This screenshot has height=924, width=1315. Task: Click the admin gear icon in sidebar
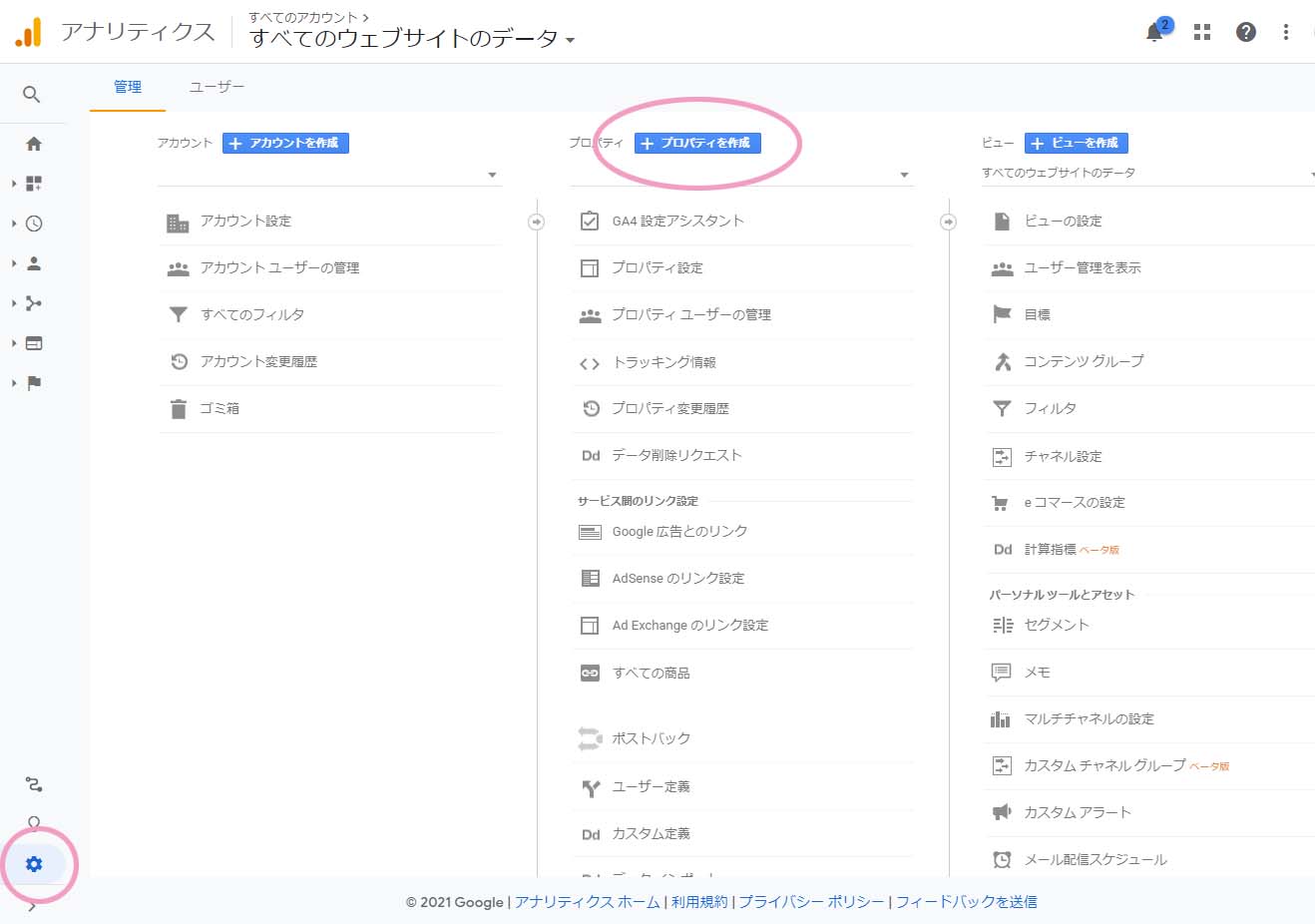point(34,864)
